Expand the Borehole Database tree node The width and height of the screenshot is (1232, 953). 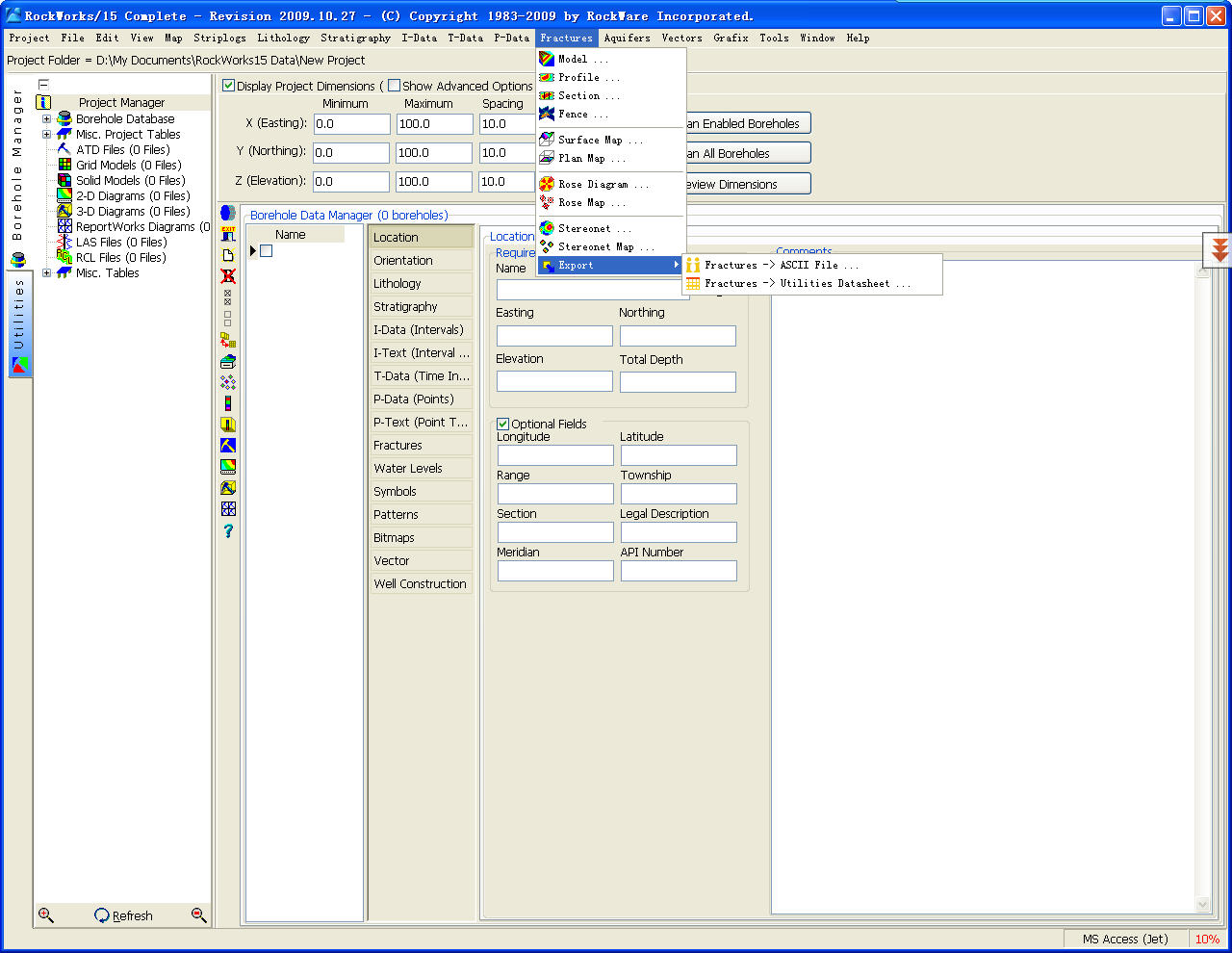(46, 119)
